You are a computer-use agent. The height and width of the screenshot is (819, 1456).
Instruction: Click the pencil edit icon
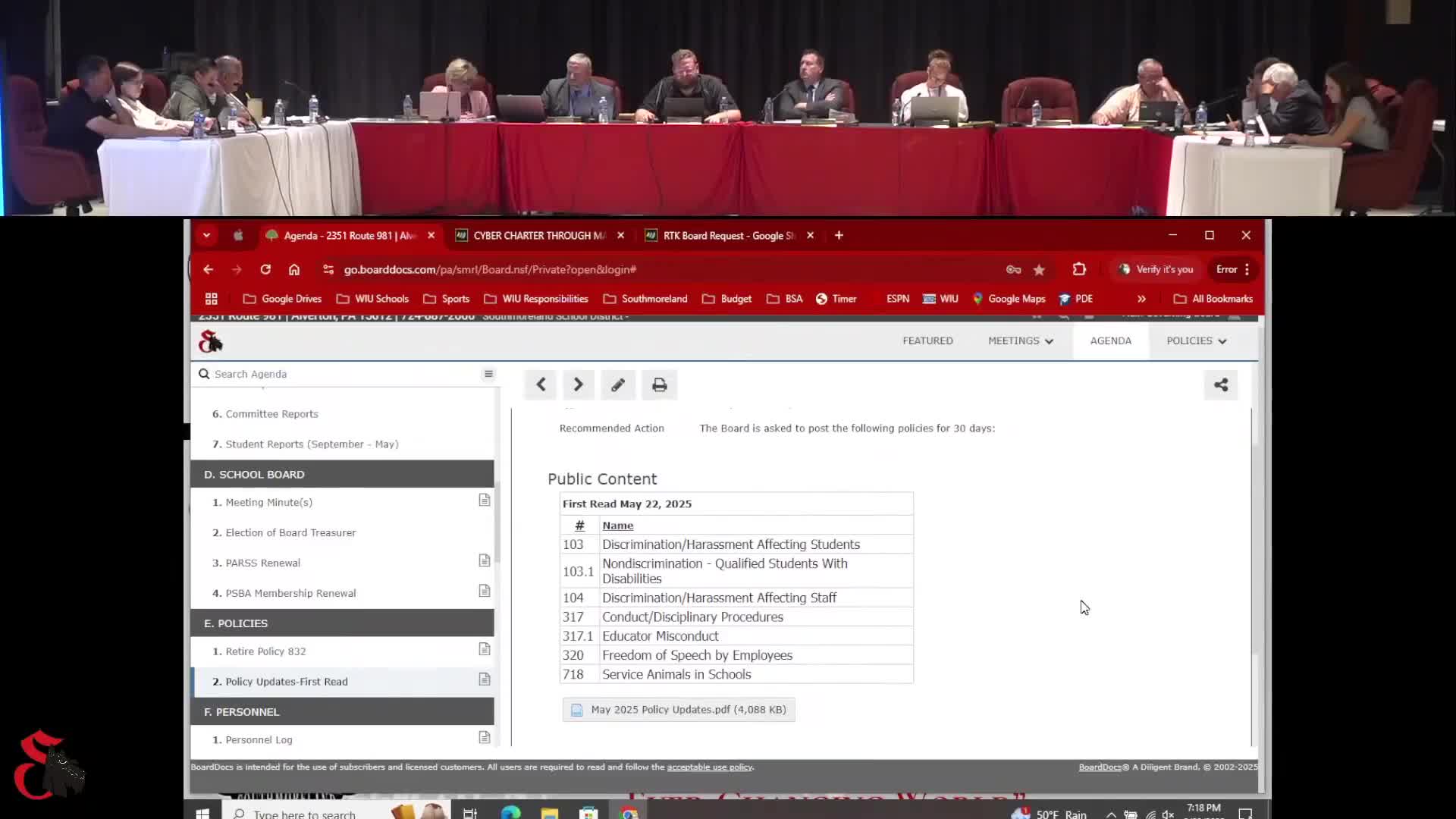(618, 384)
